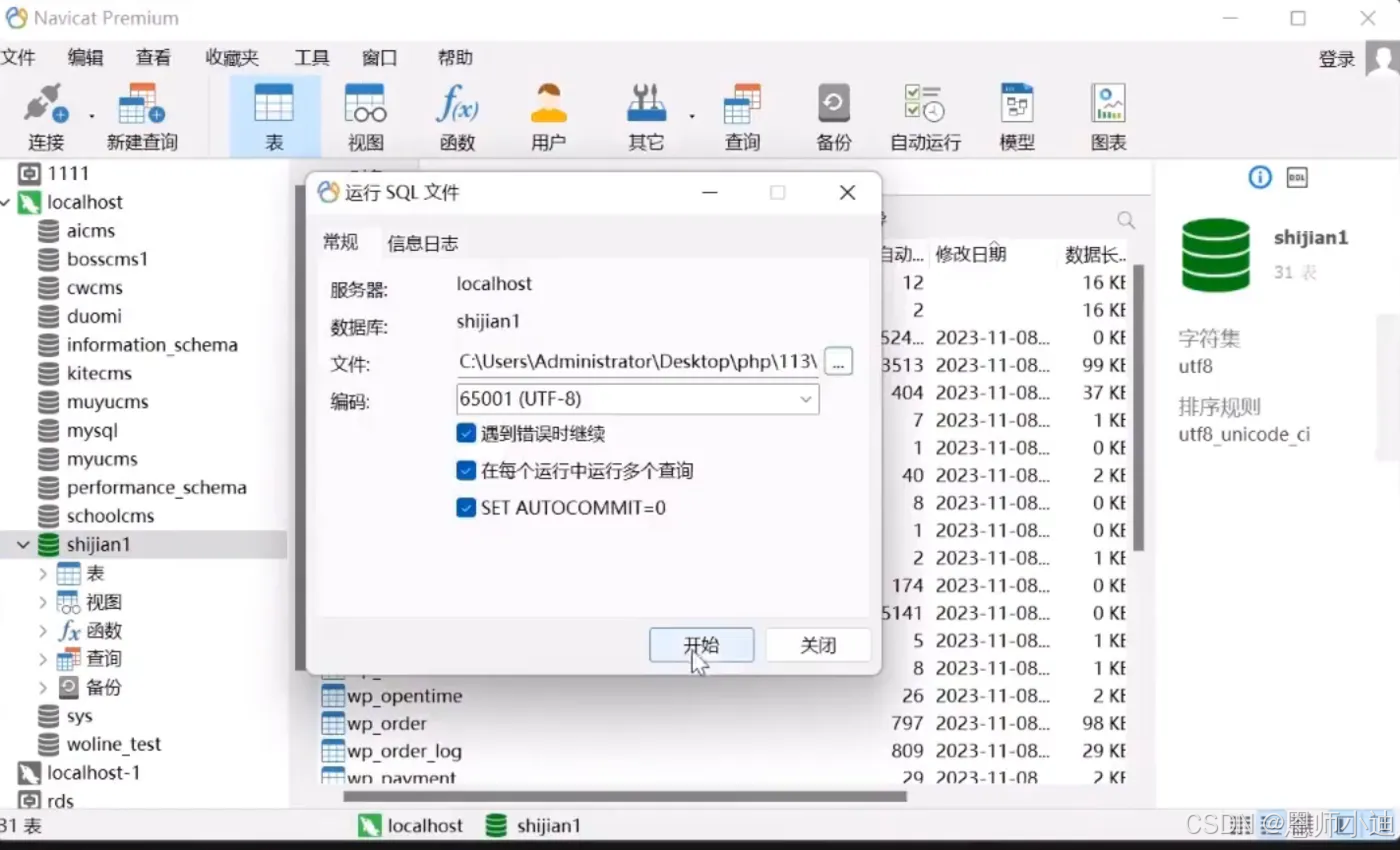The image size is (1400, 850).
Task: Open the dropdown arrow beside 连接
Action: pos(91,116)
